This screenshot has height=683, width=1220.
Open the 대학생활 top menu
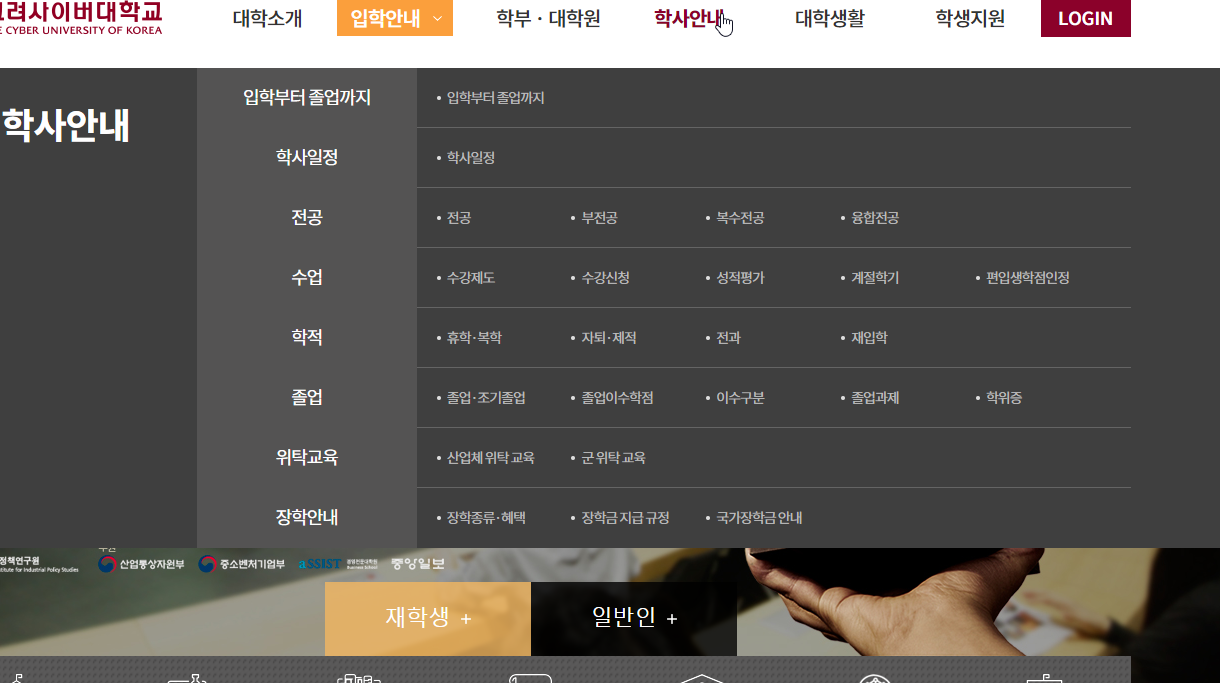click(830, 18)
